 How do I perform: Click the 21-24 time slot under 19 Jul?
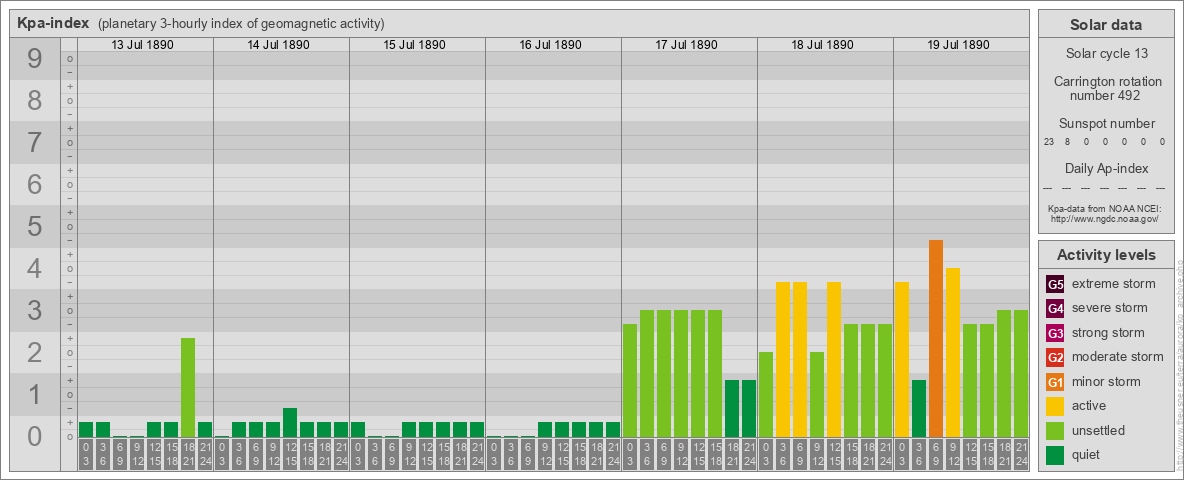(x=1021, y=455)
